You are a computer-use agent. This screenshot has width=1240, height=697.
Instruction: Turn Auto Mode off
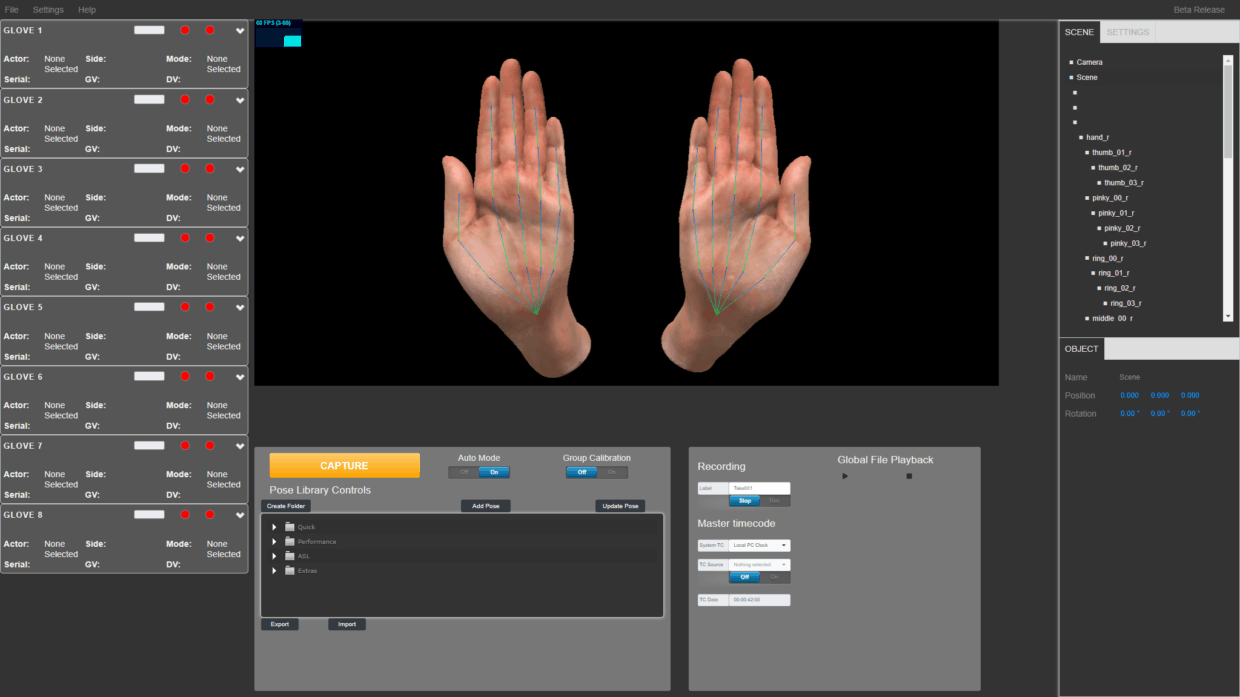(x=464, y=472)
